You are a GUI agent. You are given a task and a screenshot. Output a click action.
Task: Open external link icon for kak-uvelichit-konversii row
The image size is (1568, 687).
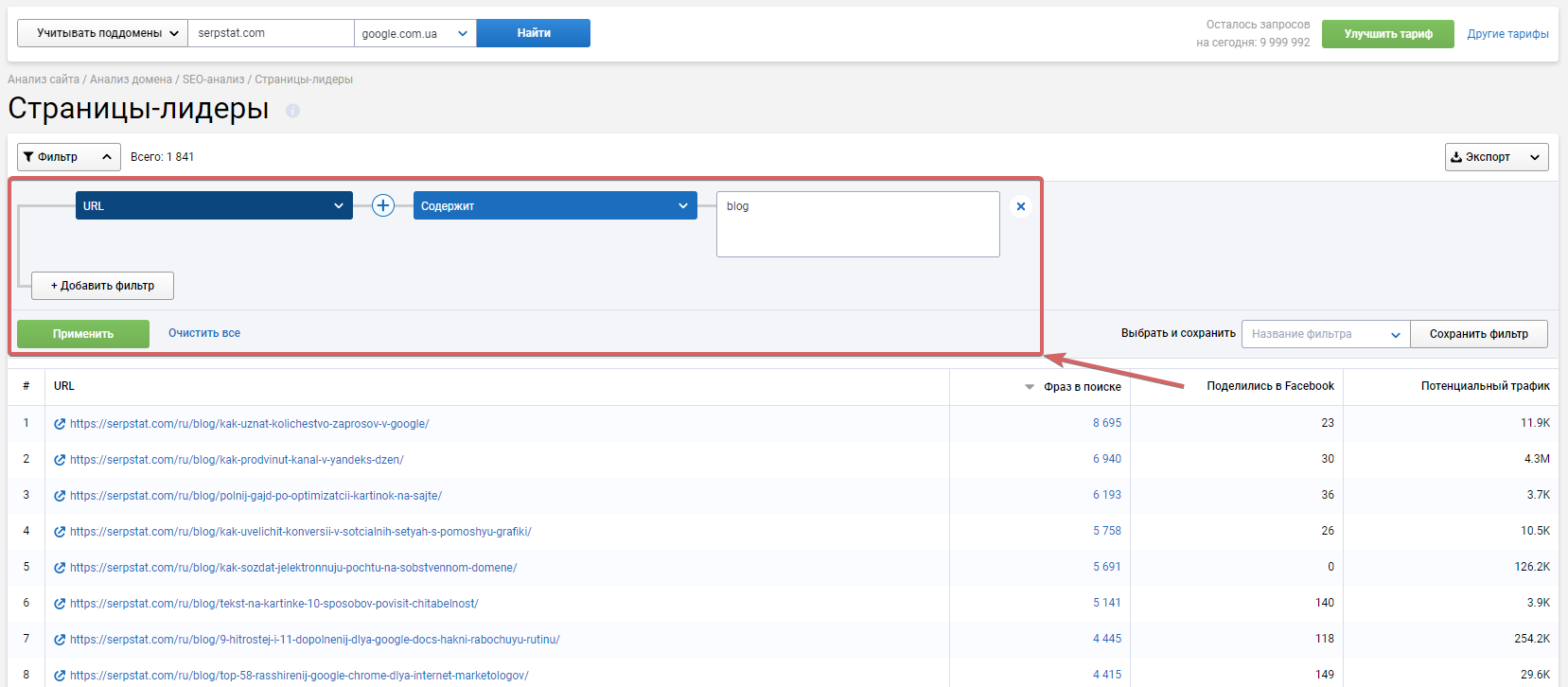pyautogui.click(x=60, y=532)
